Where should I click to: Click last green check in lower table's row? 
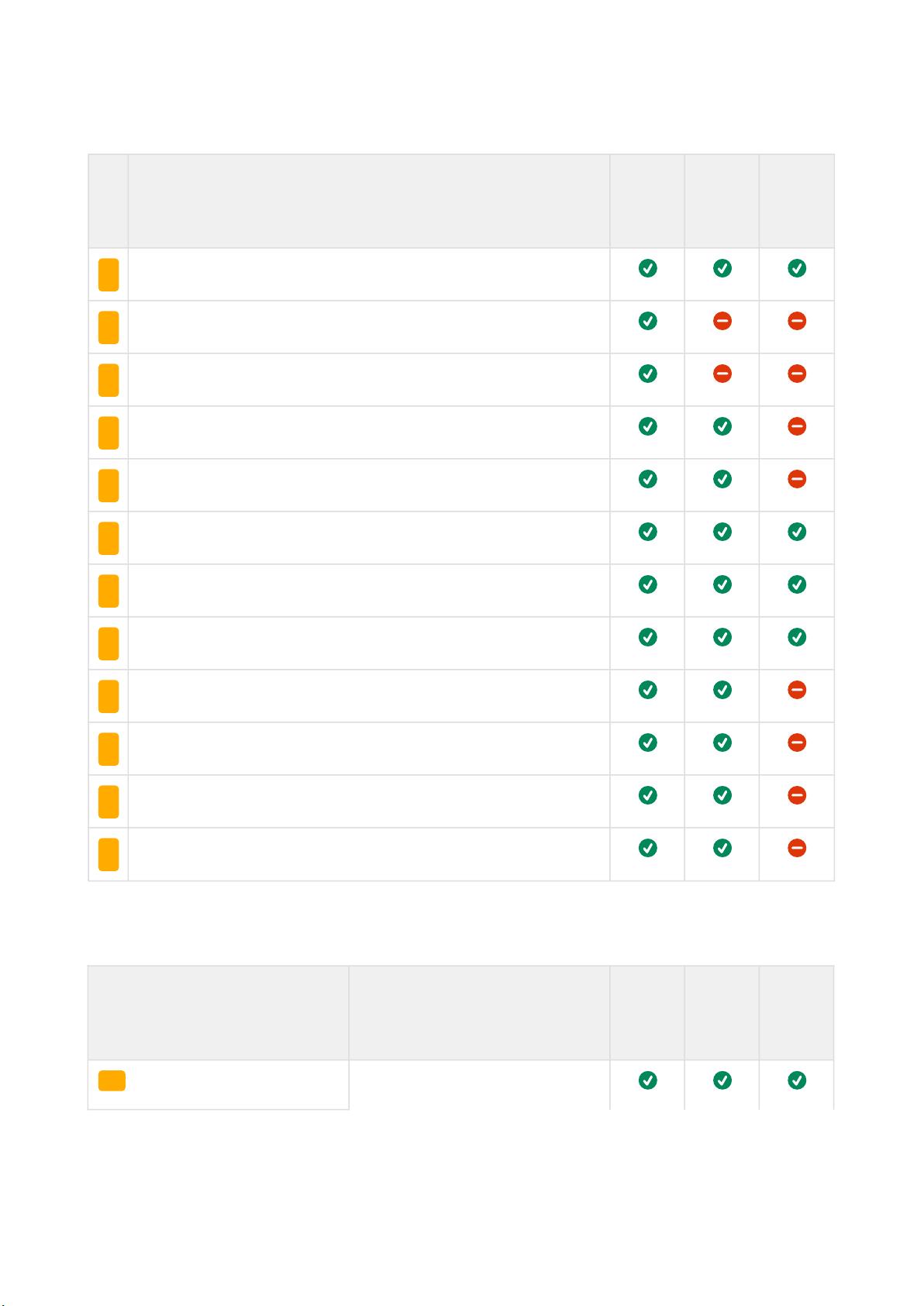(x=796, y=1080)
